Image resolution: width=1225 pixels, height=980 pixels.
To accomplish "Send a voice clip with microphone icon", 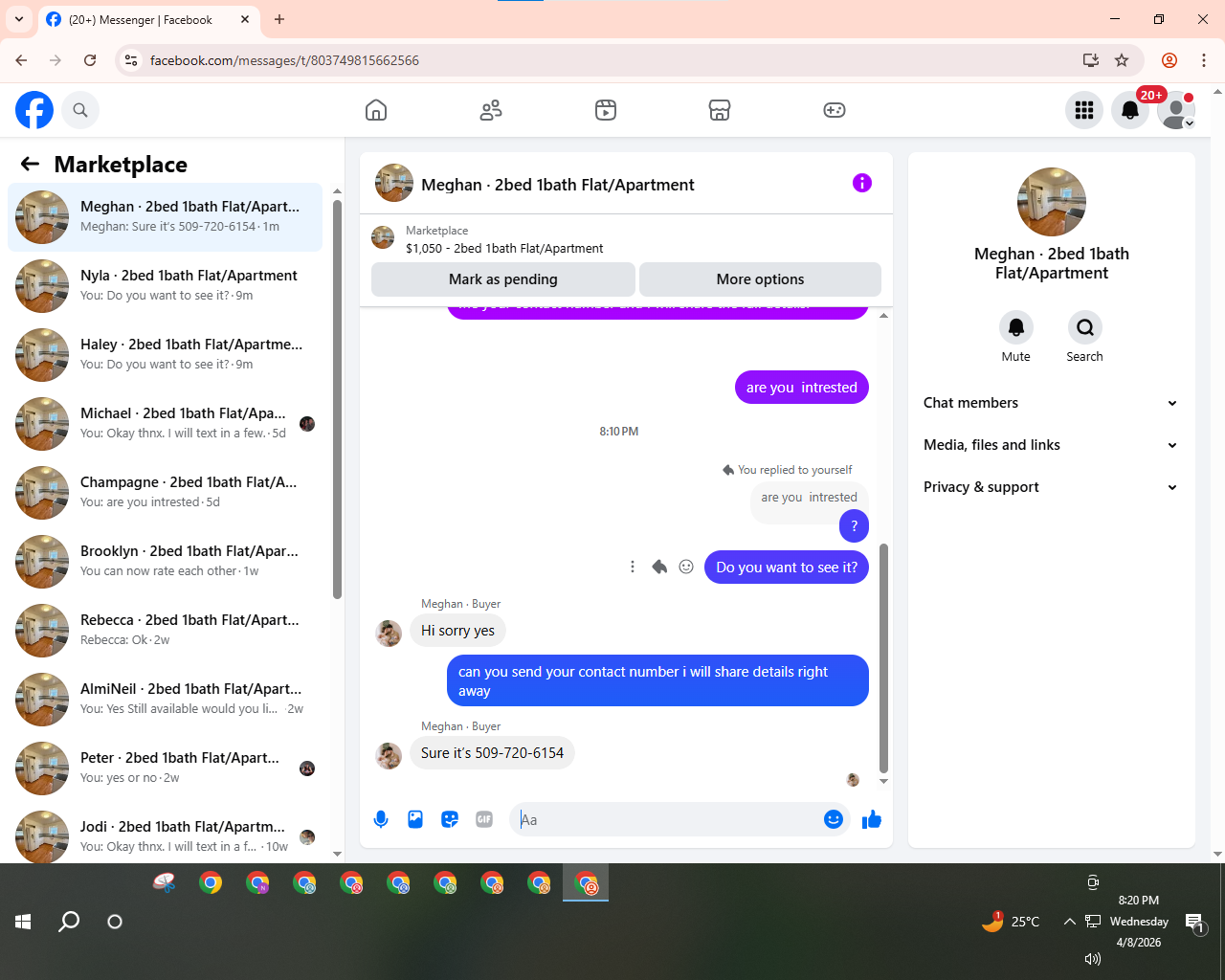I will 381,819.
